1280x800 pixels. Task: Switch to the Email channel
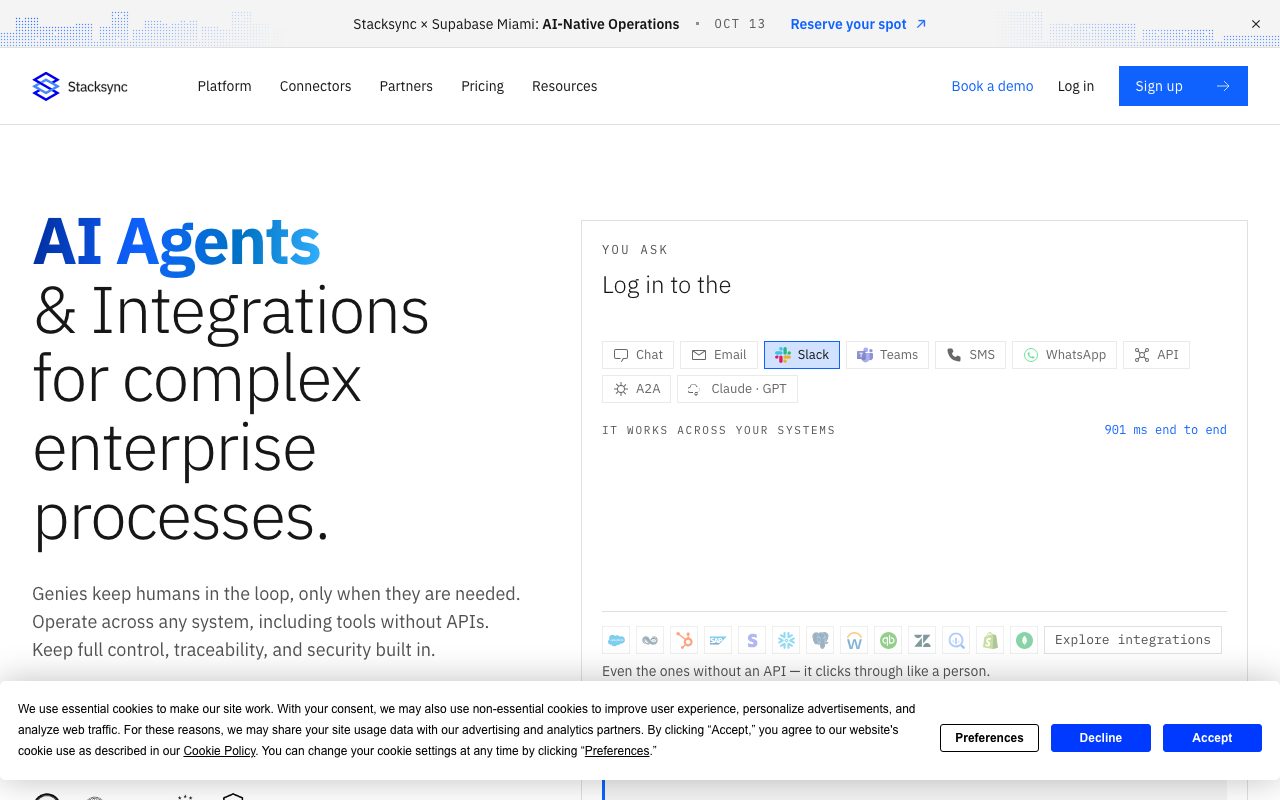click(x=719, y=355)
